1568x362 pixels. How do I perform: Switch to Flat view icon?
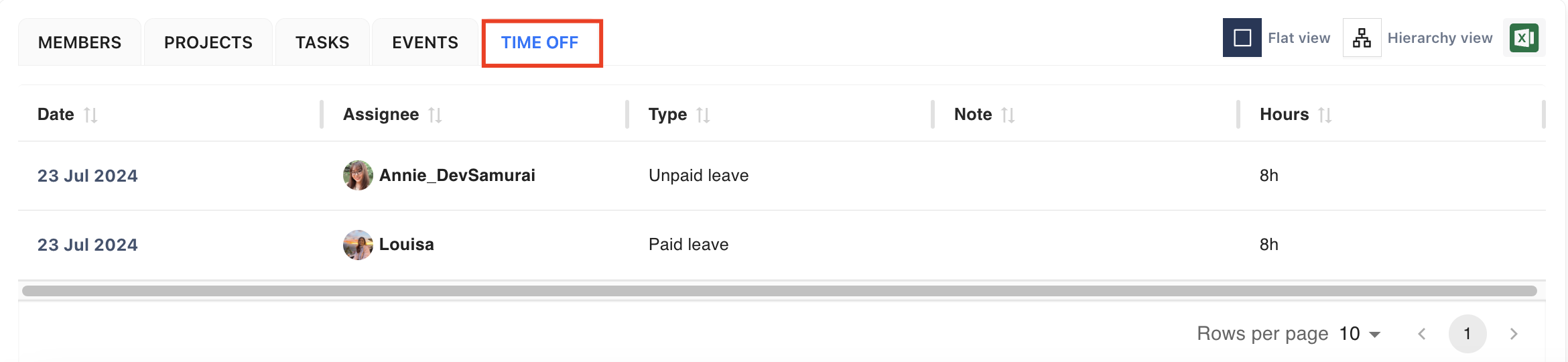pyautogui.click(x=1242, y=38)
